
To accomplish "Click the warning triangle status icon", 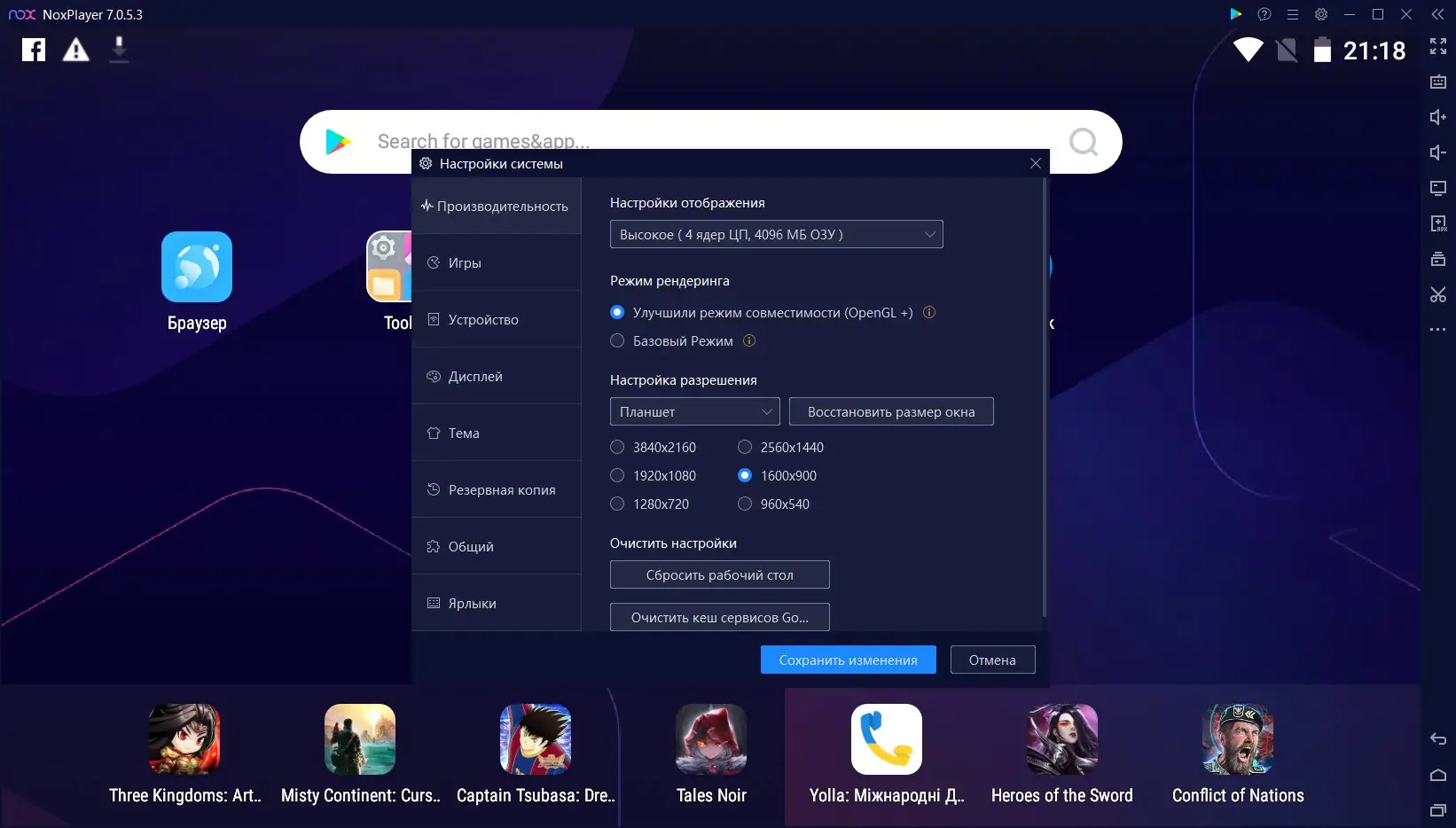I will coord(76,50).
